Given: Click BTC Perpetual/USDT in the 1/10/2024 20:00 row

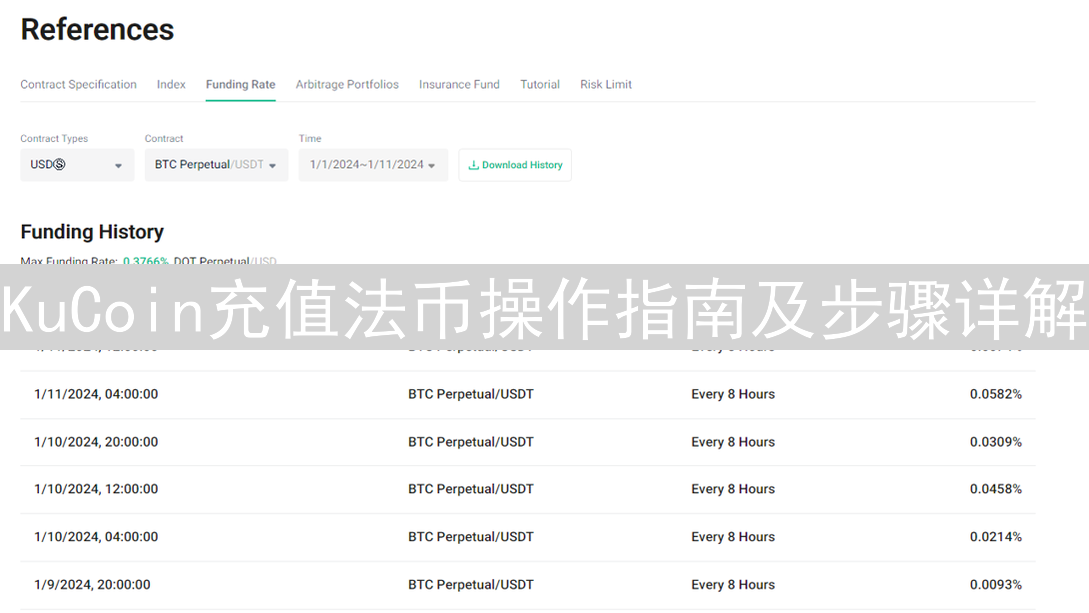Looking at the screenshot, I should click(471, 442).
